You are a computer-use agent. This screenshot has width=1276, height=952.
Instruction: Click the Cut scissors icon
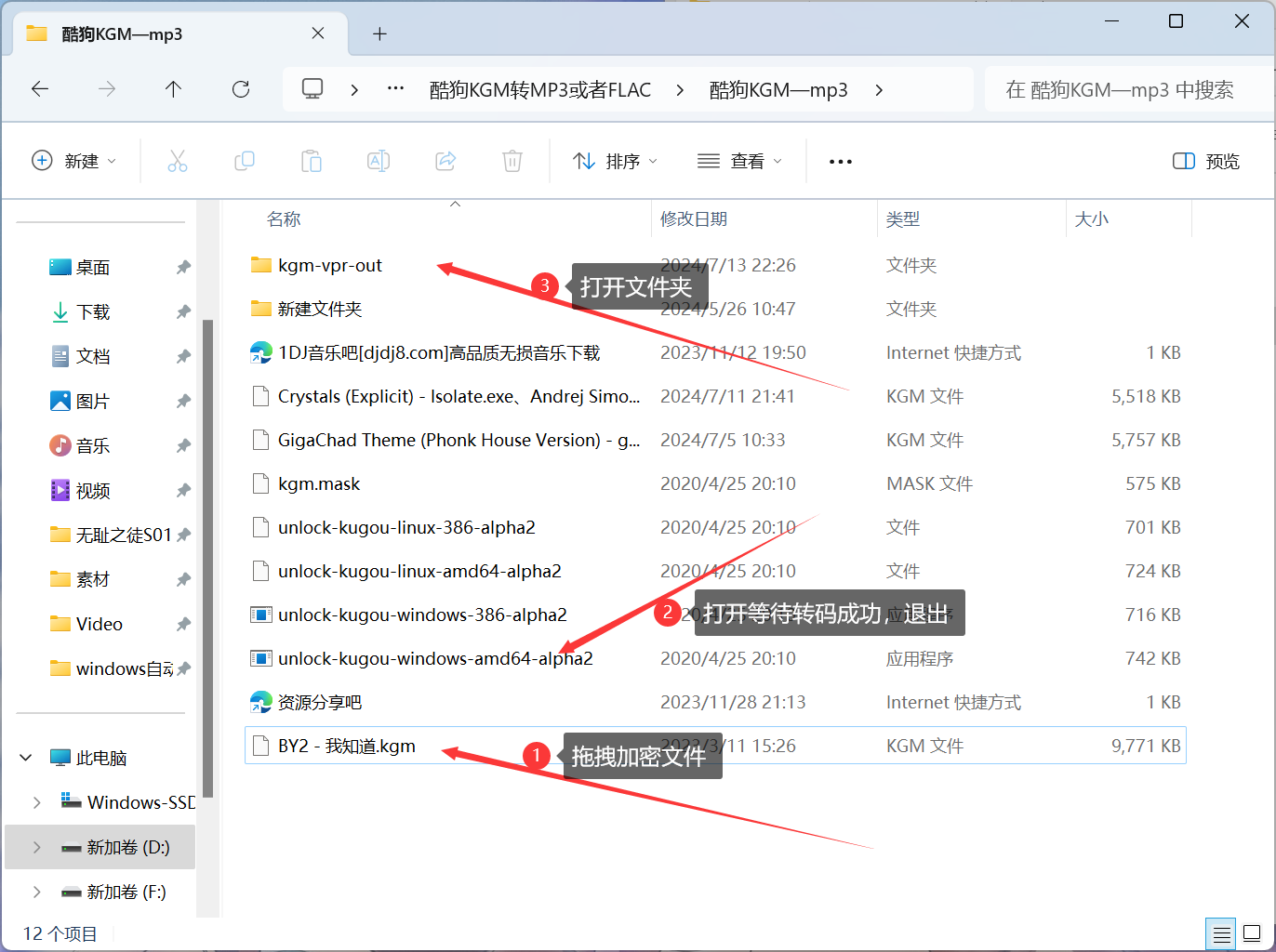tap(178, 161)
